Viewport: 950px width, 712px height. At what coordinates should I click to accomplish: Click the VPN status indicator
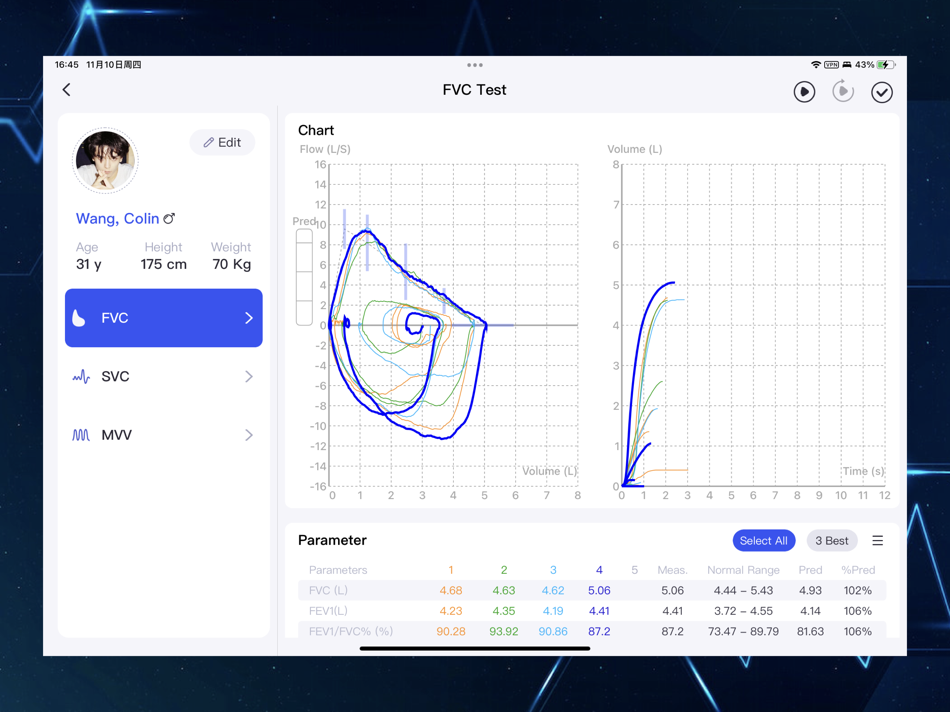coord(831,65)
